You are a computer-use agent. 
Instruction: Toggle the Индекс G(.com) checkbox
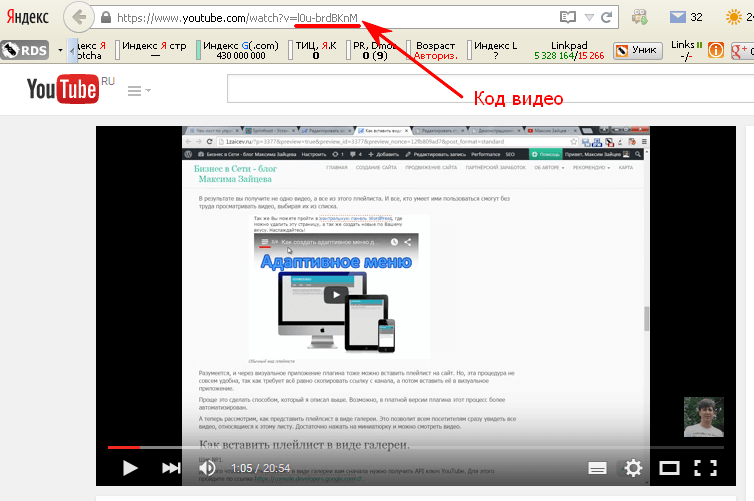[x=199, y=50]
